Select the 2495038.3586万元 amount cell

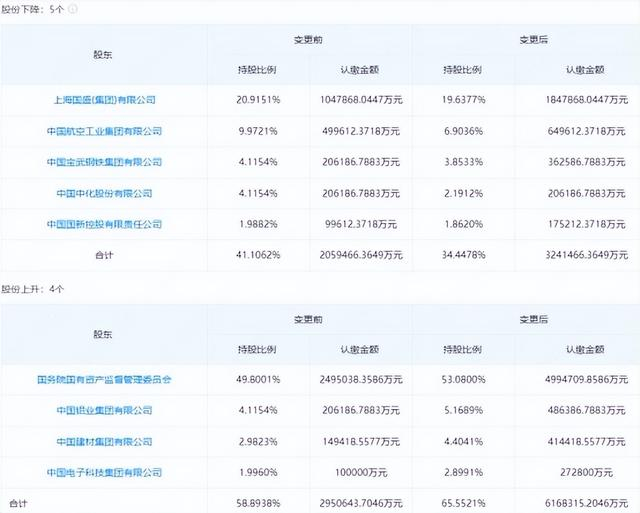[x=361, y=380]
